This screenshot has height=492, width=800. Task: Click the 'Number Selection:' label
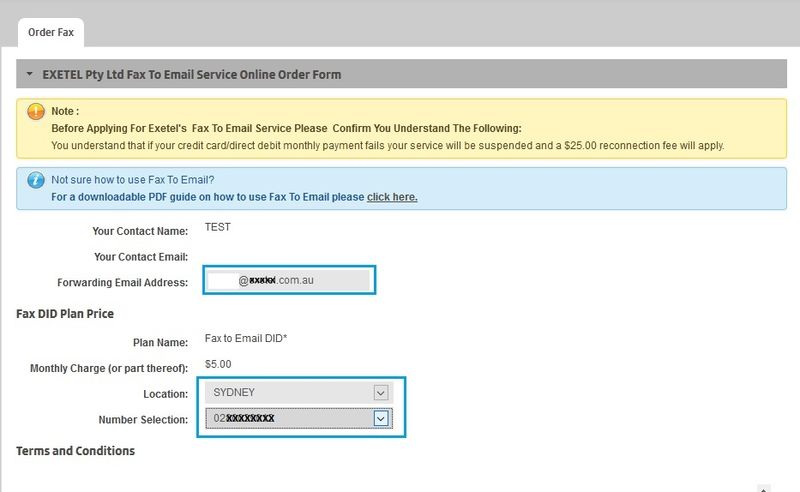(143, 420)
